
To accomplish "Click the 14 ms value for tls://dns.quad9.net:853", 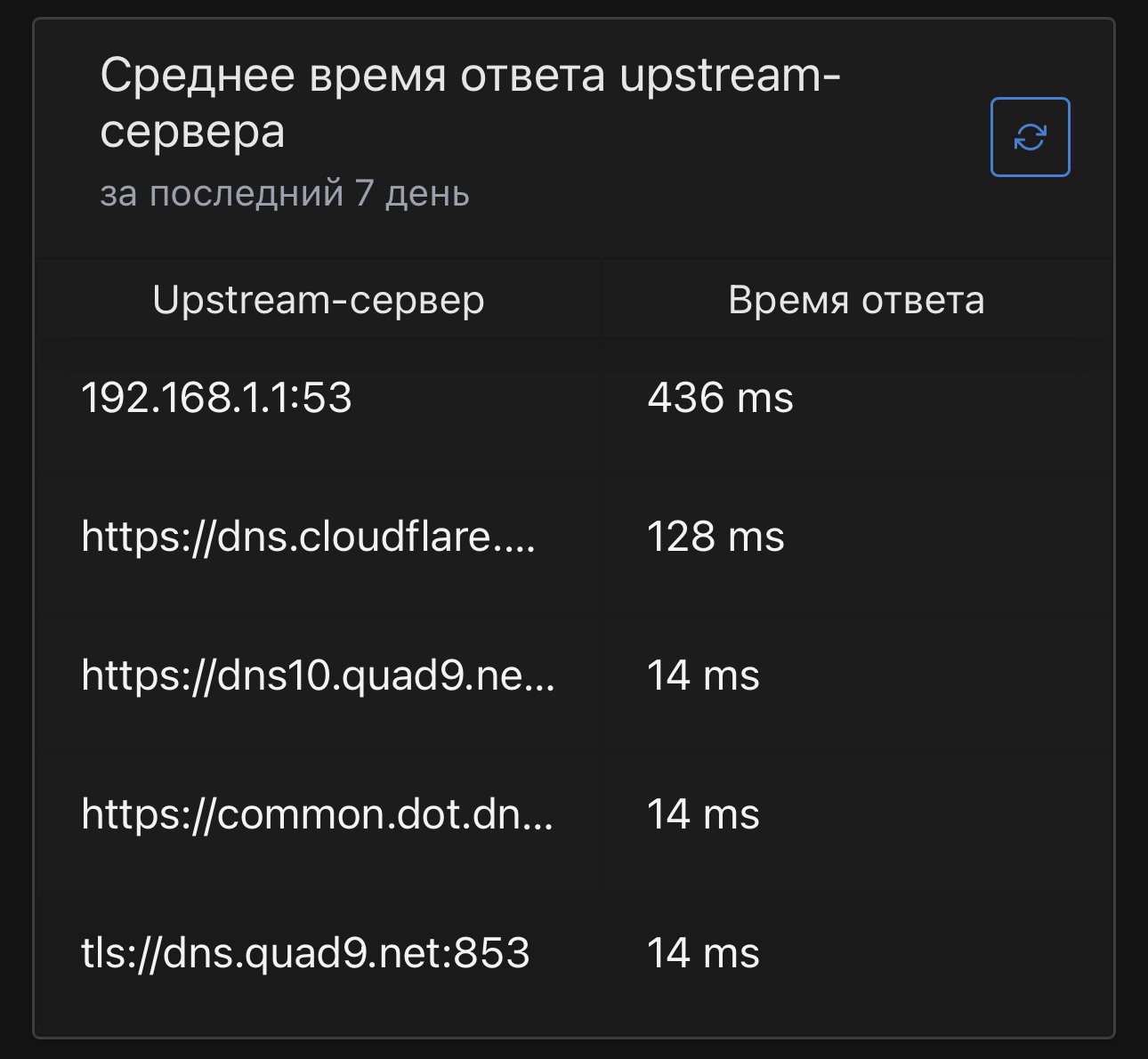I will [x=703, y=953].
